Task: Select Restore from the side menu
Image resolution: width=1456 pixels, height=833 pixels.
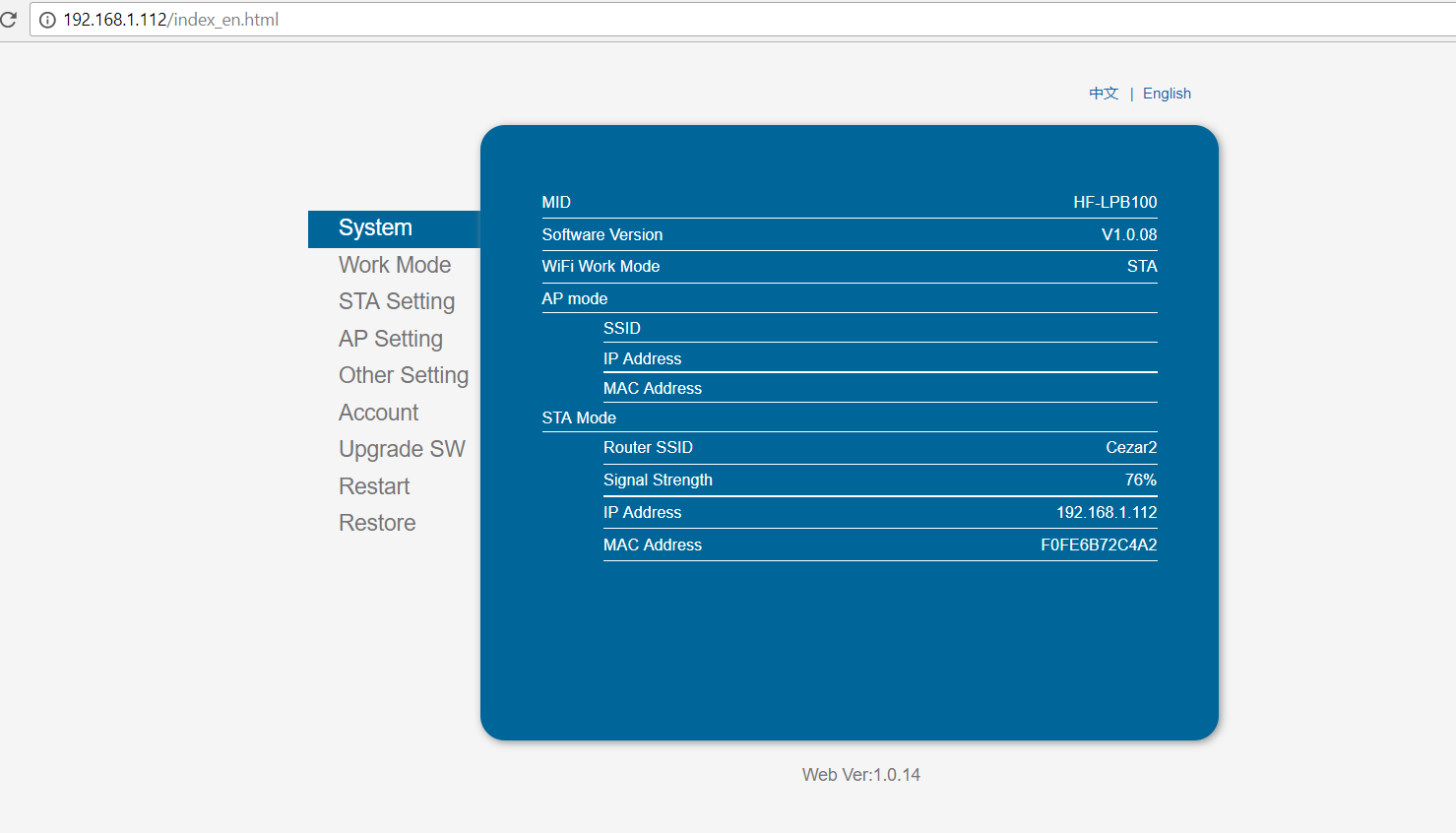Action: coord(377,523)
